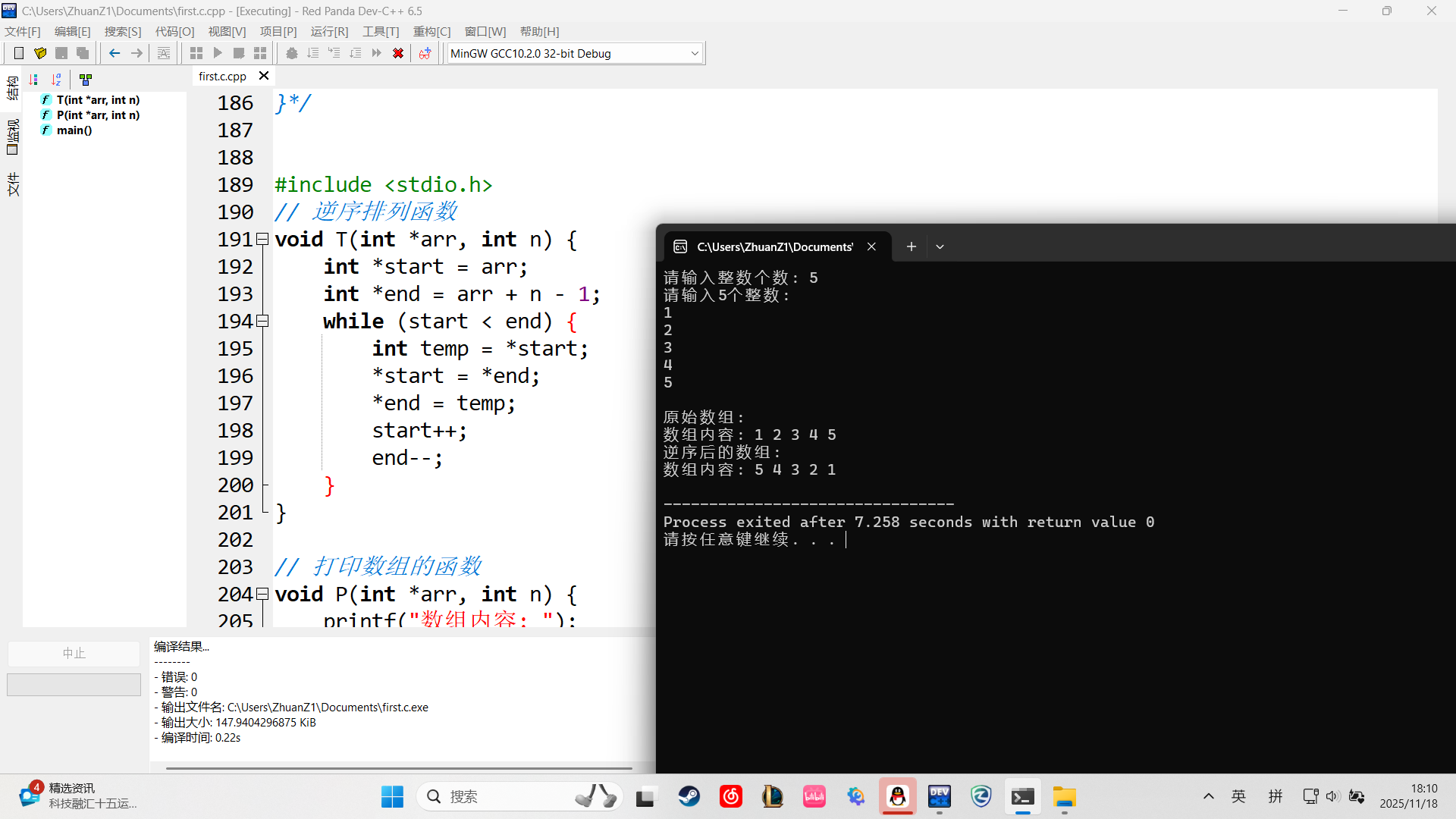Screen dimensions: 1456x819
Task: Click the add watch glasses icon
Action: pyautogui.click(x=425, y=53)
